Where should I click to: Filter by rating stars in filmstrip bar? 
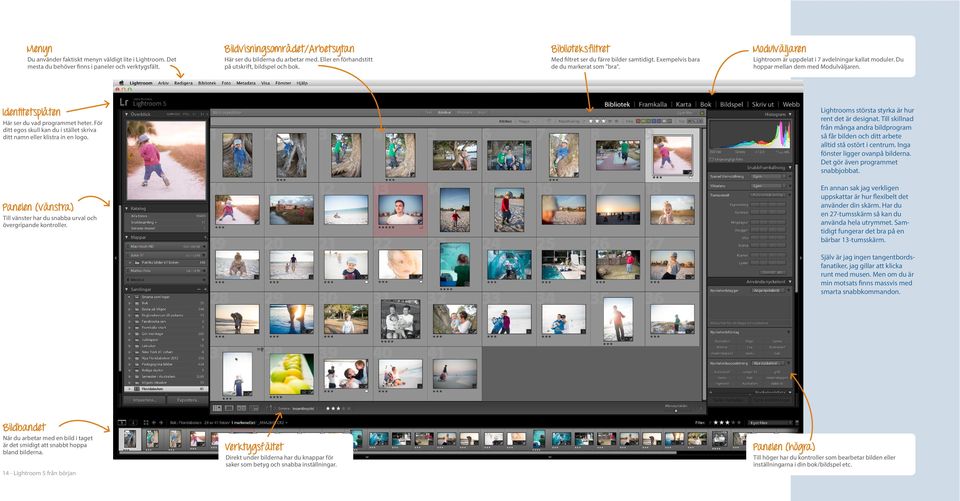click(726, 423)
